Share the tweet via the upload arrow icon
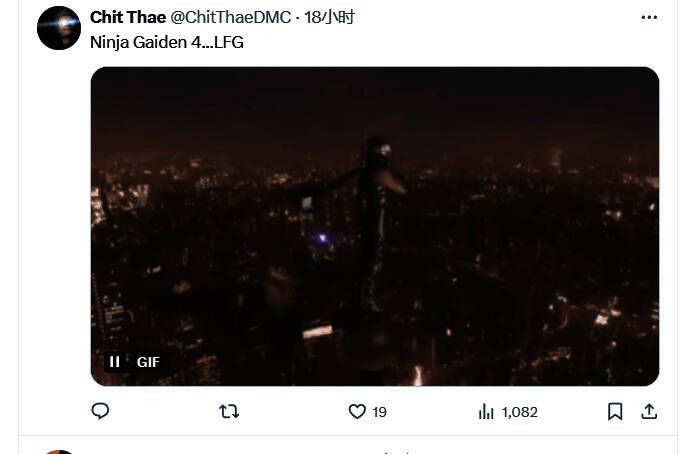The width and height of the screenshot is (694, 454). [649, 411]
